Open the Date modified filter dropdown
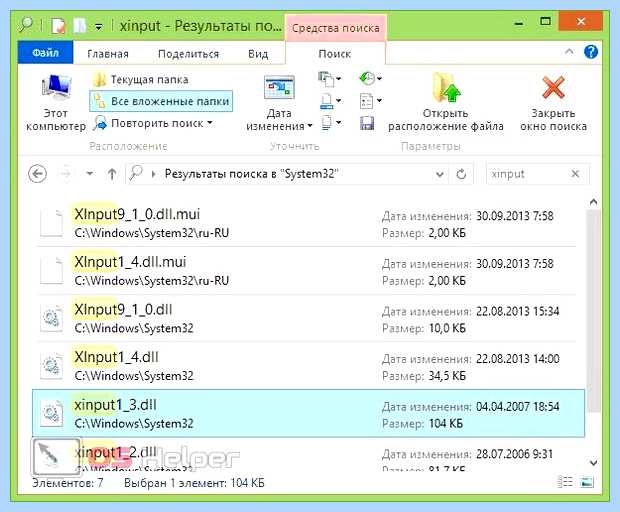 [x=279, y=103]
